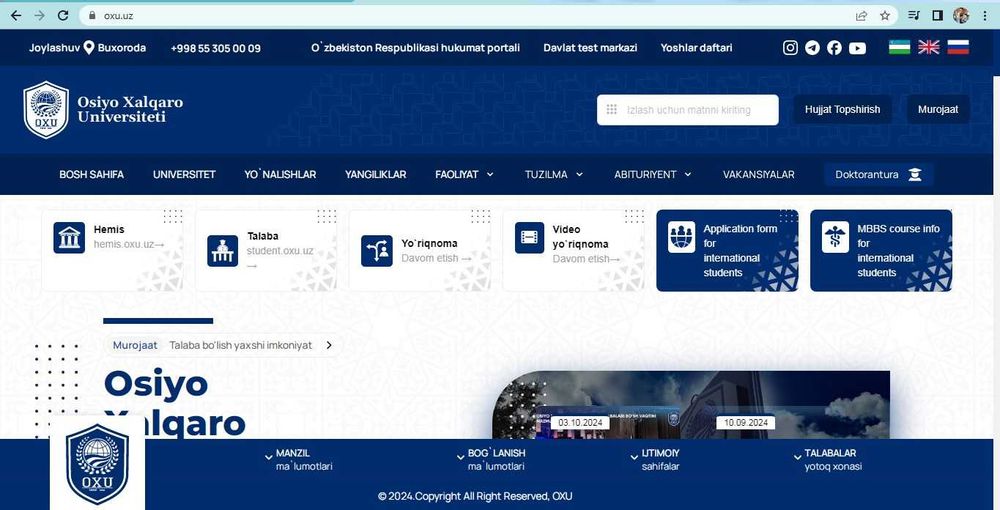Open the Doktorantura menu button
The image size is (1000, 510).
pos(878,175)
